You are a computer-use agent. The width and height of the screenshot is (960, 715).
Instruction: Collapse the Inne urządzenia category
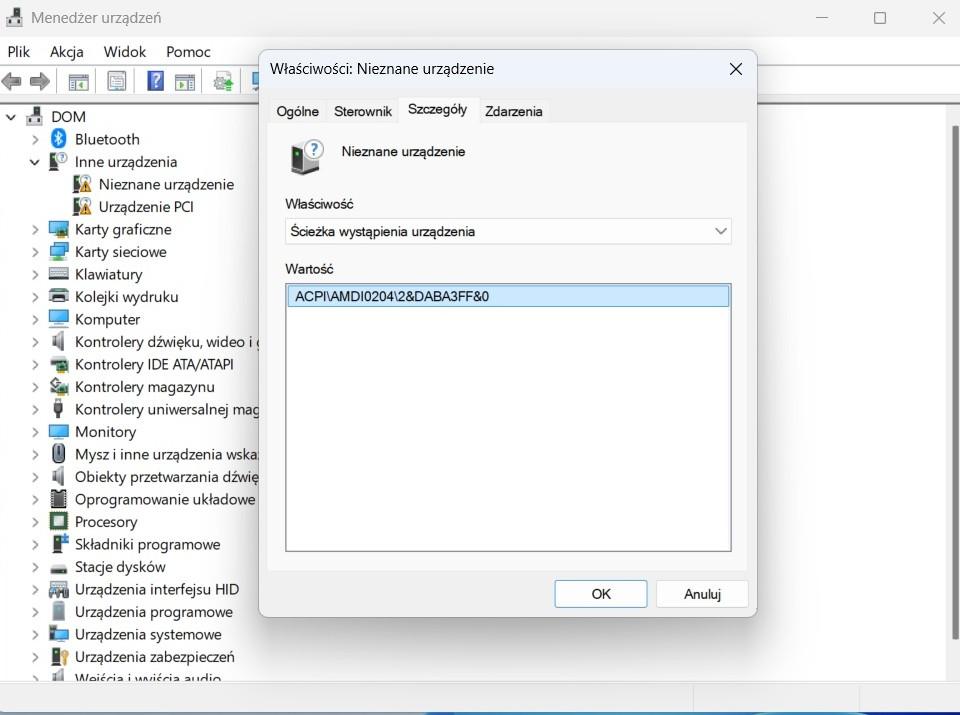pyautogui.click(x=35, y=162)
